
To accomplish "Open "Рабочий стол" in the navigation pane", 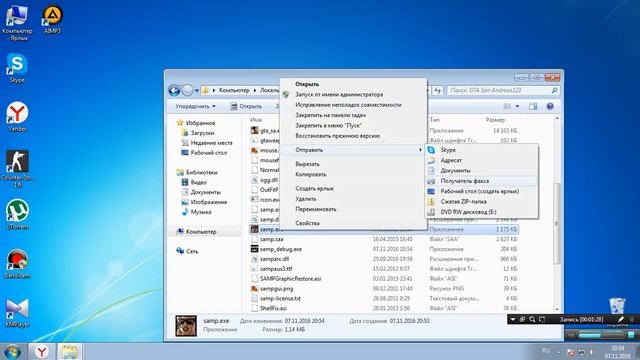I will [x=204, y=153].
